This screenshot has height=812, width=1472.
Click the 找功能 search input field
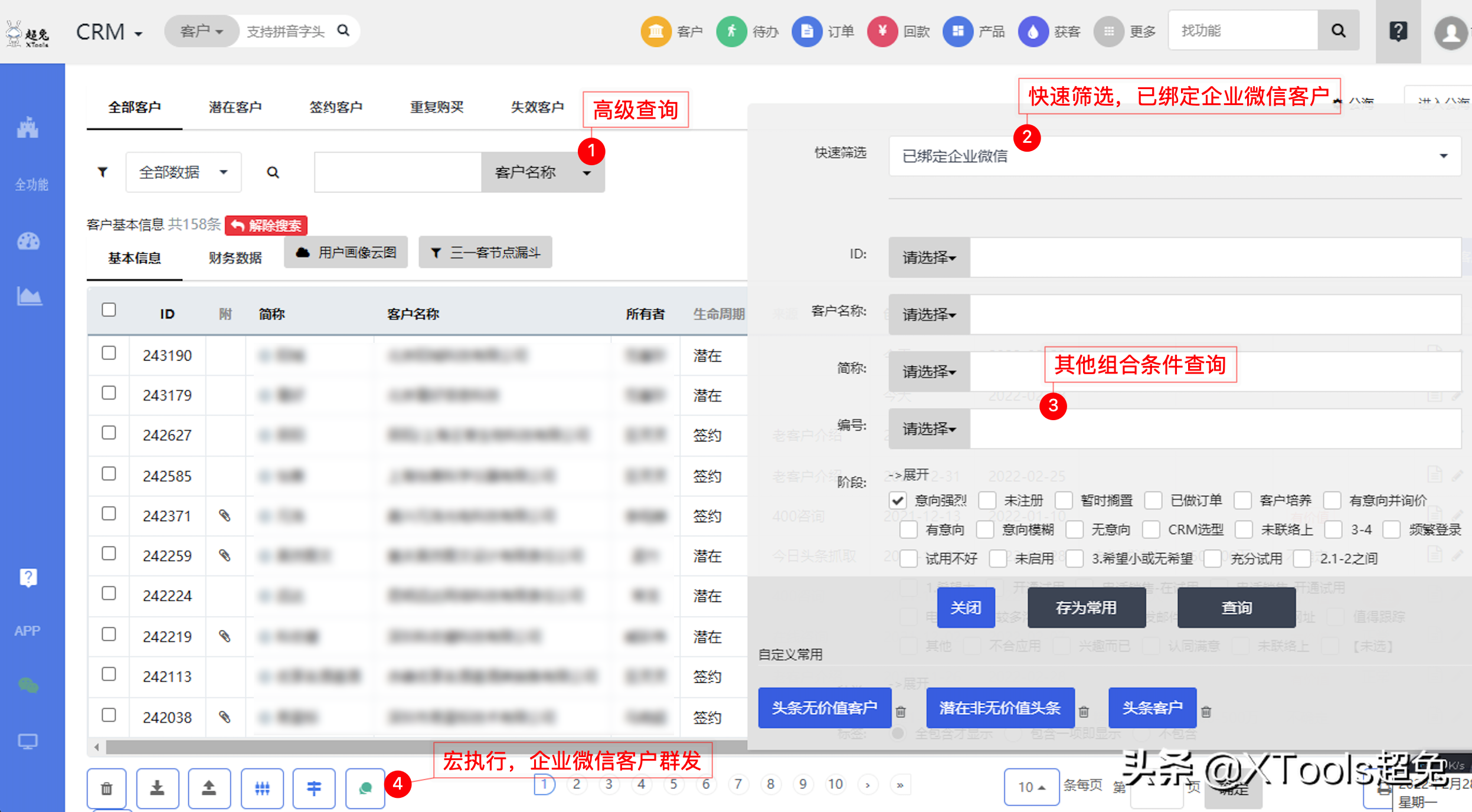coord(1242,31)
